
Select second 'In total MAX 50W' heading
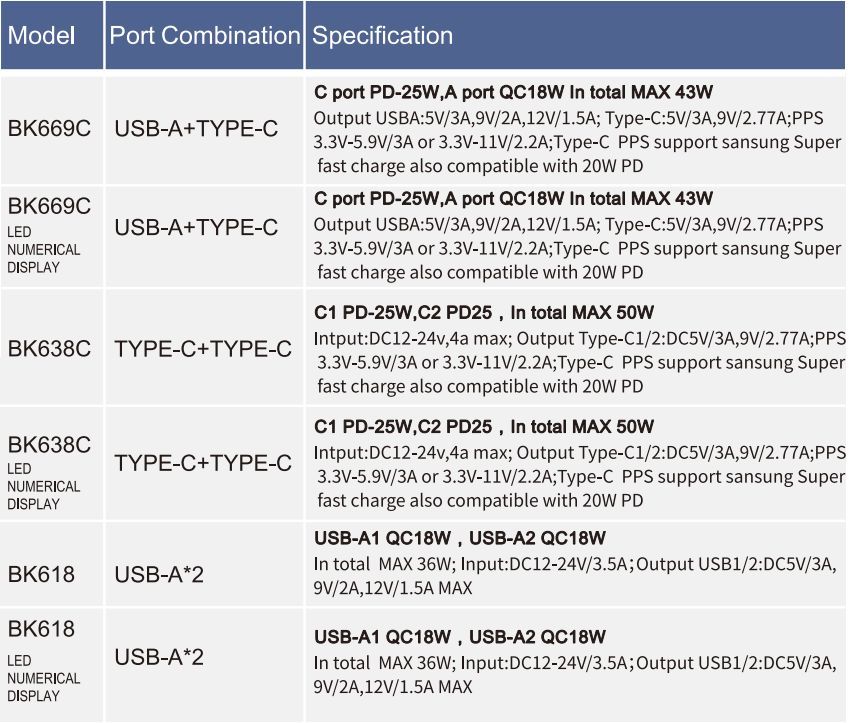pyautogui.click(x=582, y=427)
